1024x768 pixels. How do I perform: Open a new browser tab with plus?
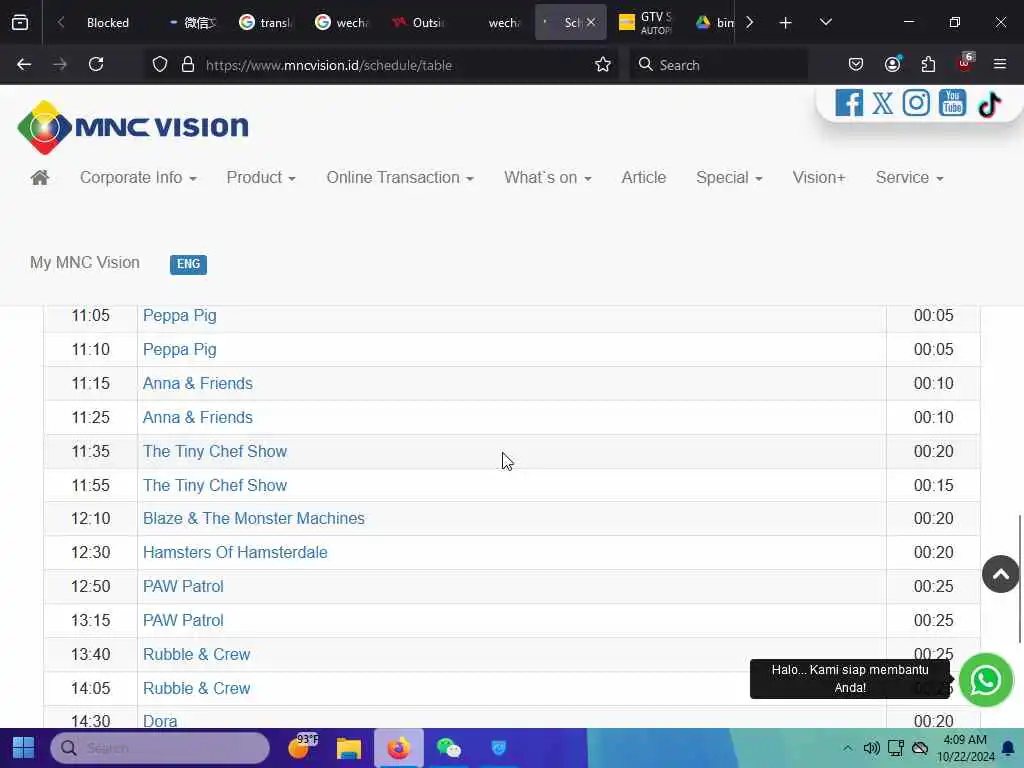[x=785, y=23]
